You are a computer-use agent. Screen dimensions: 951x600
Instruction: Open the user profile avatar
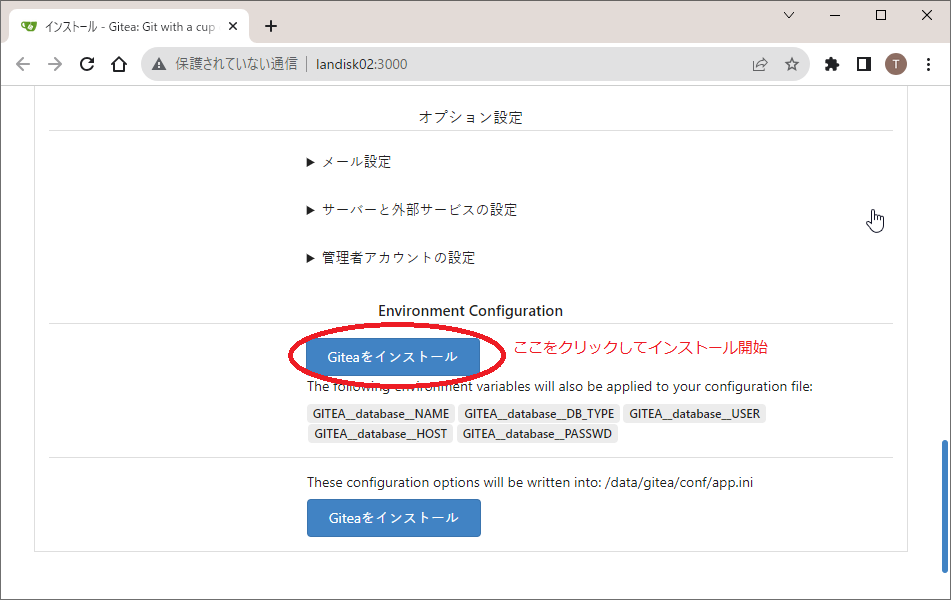coord(896,64)
